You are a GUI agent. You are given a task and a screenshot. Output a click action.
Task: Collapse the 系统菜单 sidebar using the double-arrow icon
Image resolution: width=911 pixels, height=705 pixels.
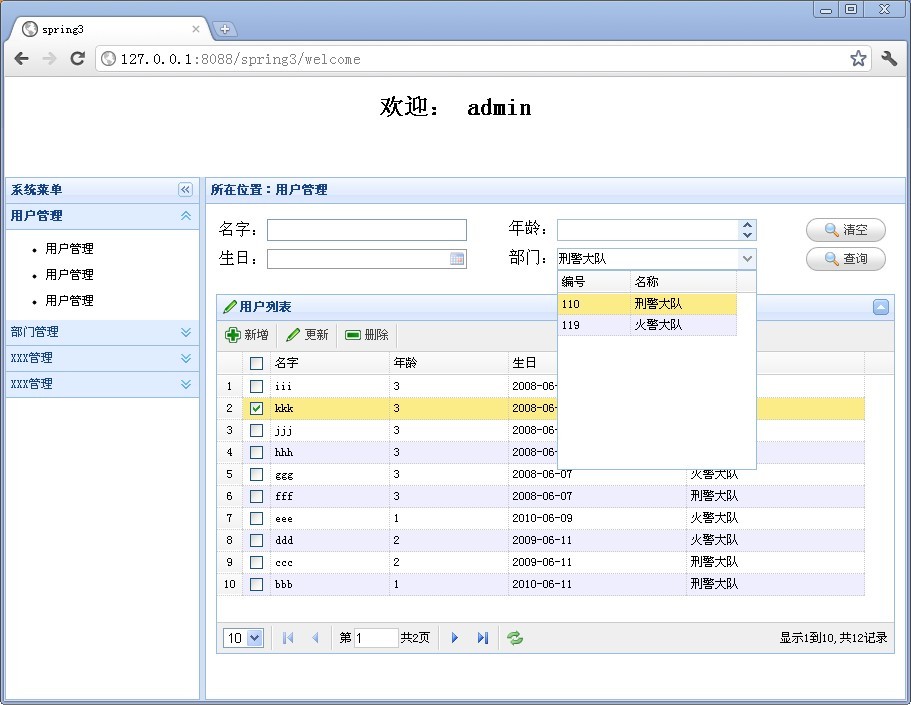[184, 189]
